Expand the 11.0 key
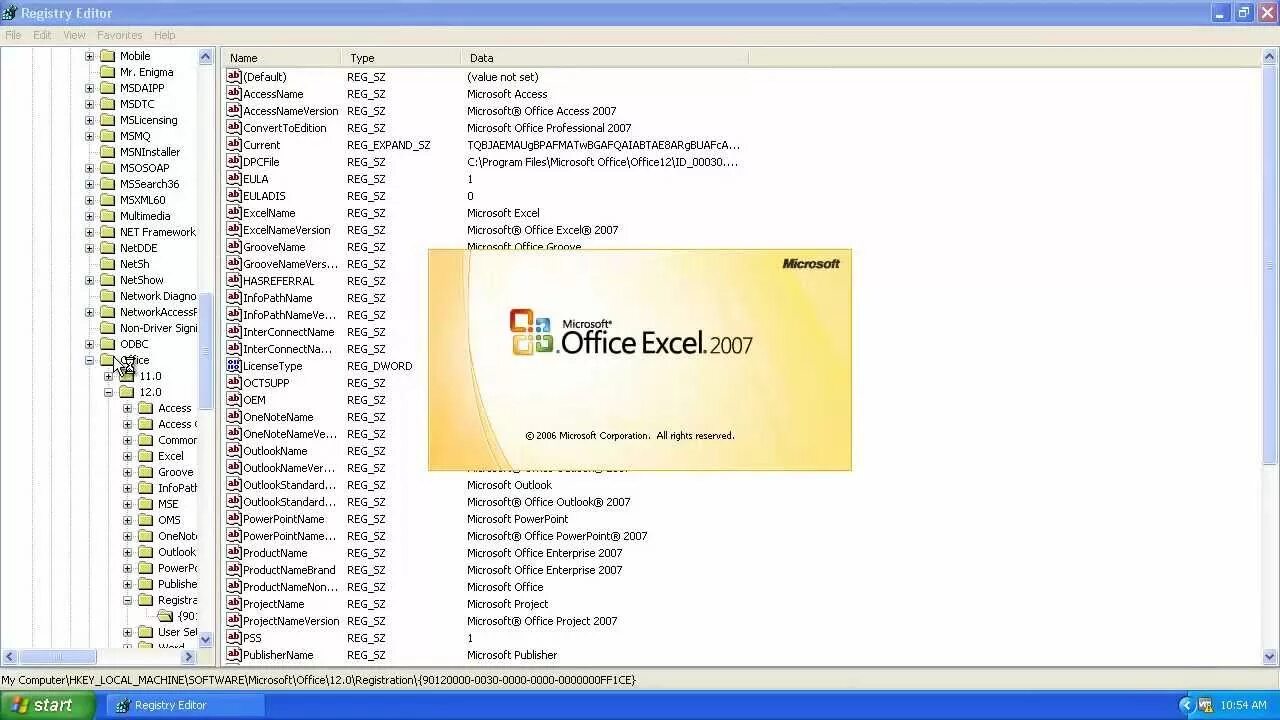This screenshot has height=720, width=1280. [108, 376]
